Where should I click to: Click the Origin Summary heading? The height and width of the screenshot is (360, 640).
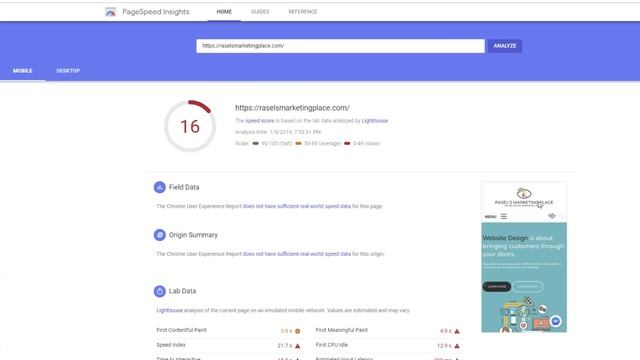(x=193, y=235)
